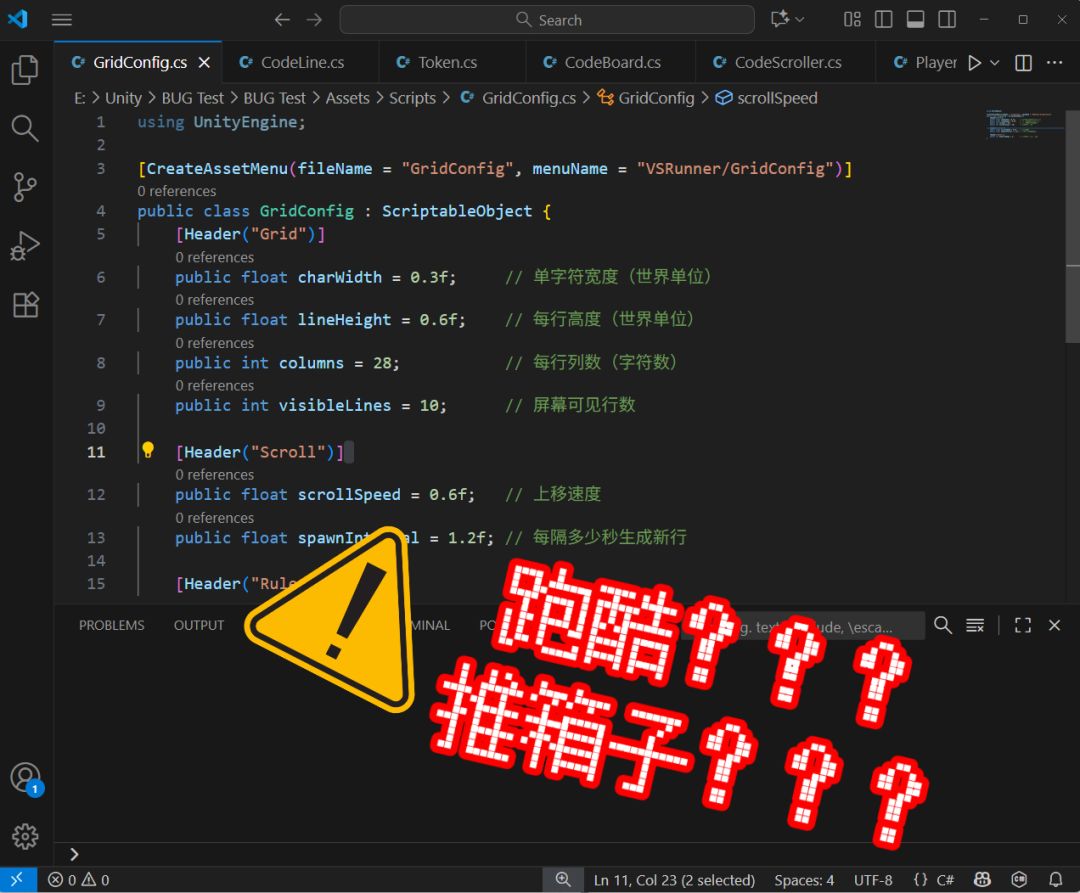Select Unity in the breadcrumb
1080x893 pixels.
pyautogui.click(x=123, y=98)
